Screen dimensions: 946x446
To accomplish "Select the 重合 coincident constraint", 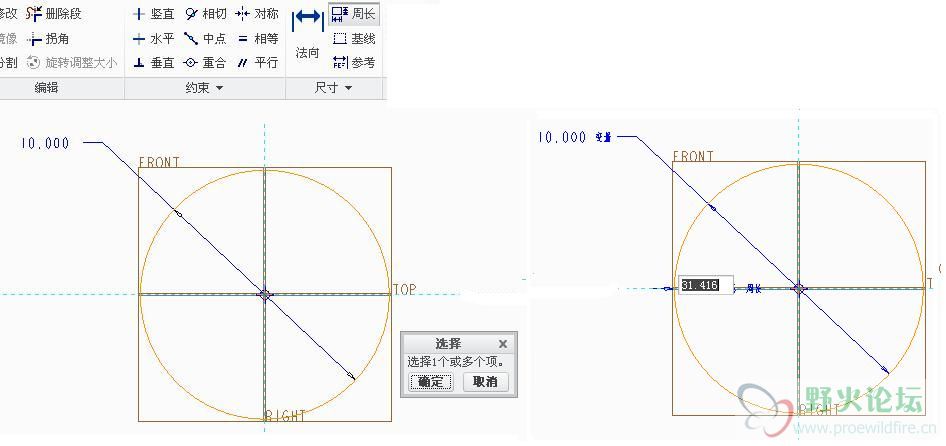I will pos(206,62).
